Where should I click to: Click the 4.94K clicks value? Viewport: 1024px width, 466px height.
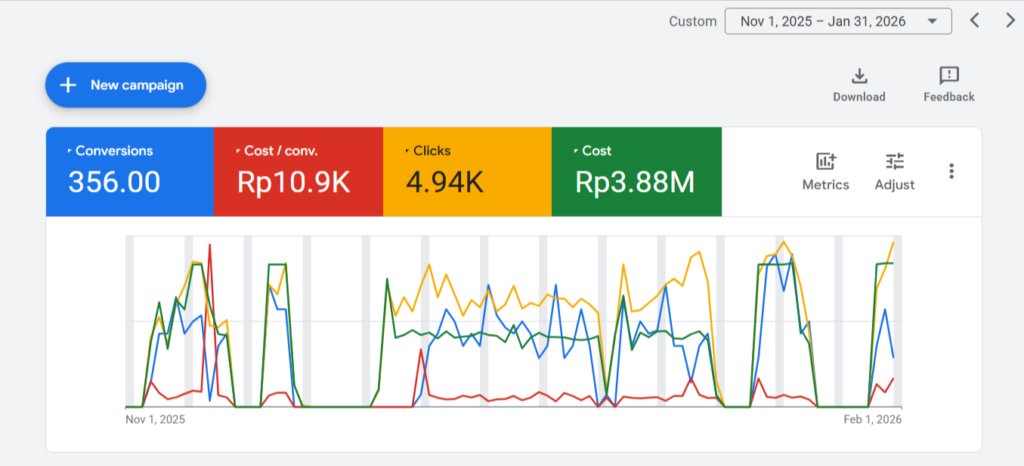point(443,182)
